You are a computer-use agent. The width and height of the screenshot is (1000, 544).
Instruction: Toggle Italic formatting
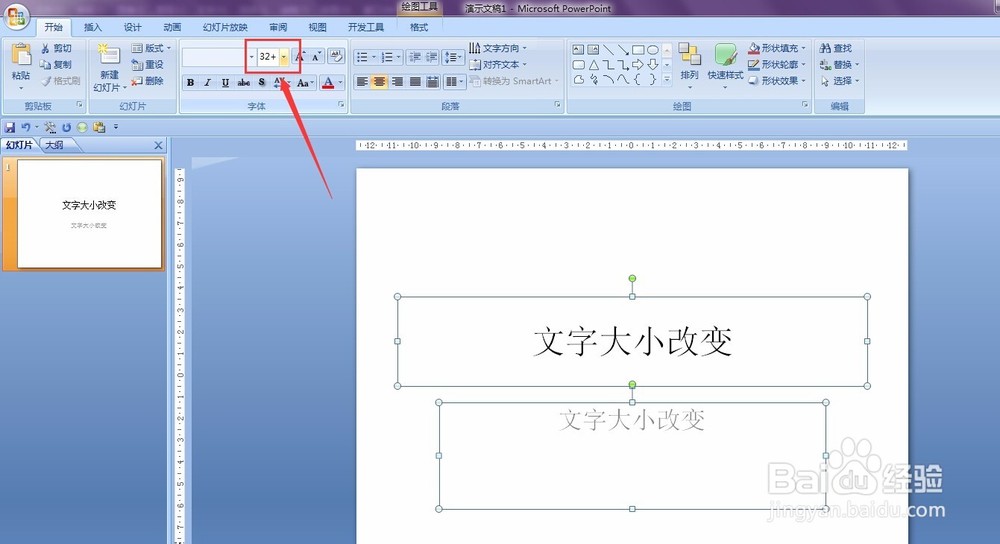(207, 82)
